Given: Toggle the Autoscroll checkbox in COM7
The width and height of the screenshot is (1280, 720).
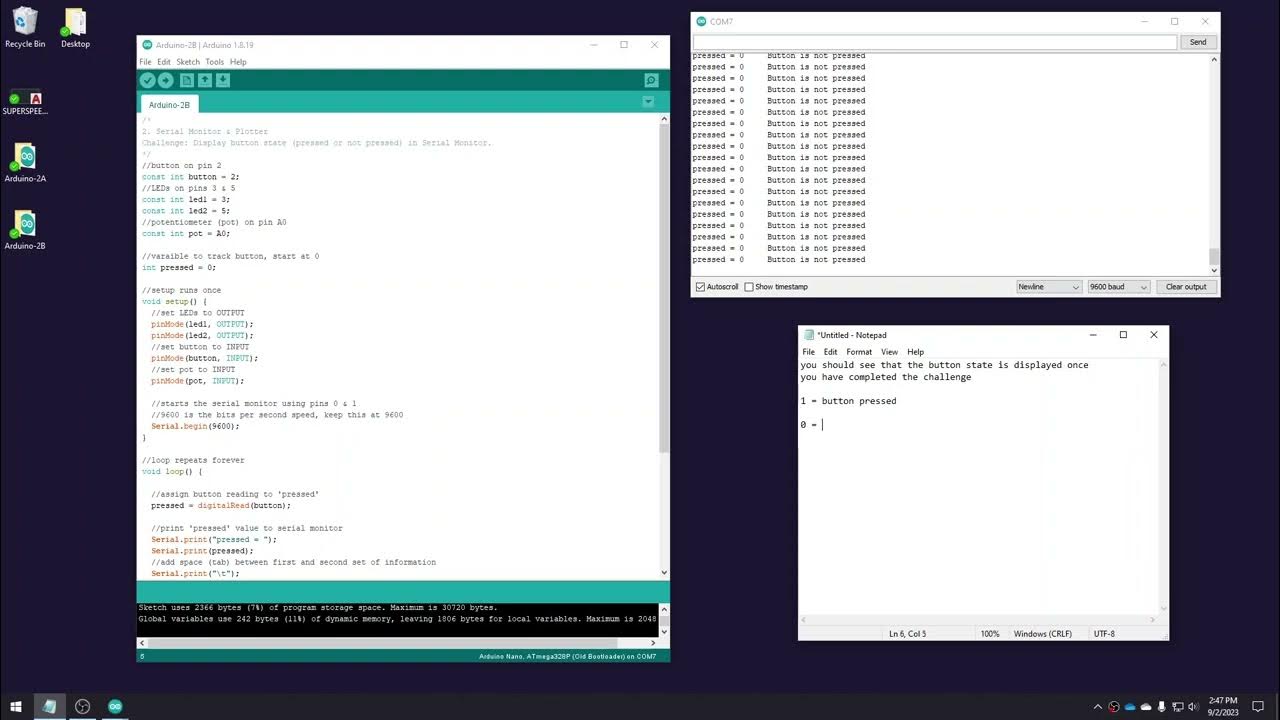Looking at the screenshot, I should (700, 287).
